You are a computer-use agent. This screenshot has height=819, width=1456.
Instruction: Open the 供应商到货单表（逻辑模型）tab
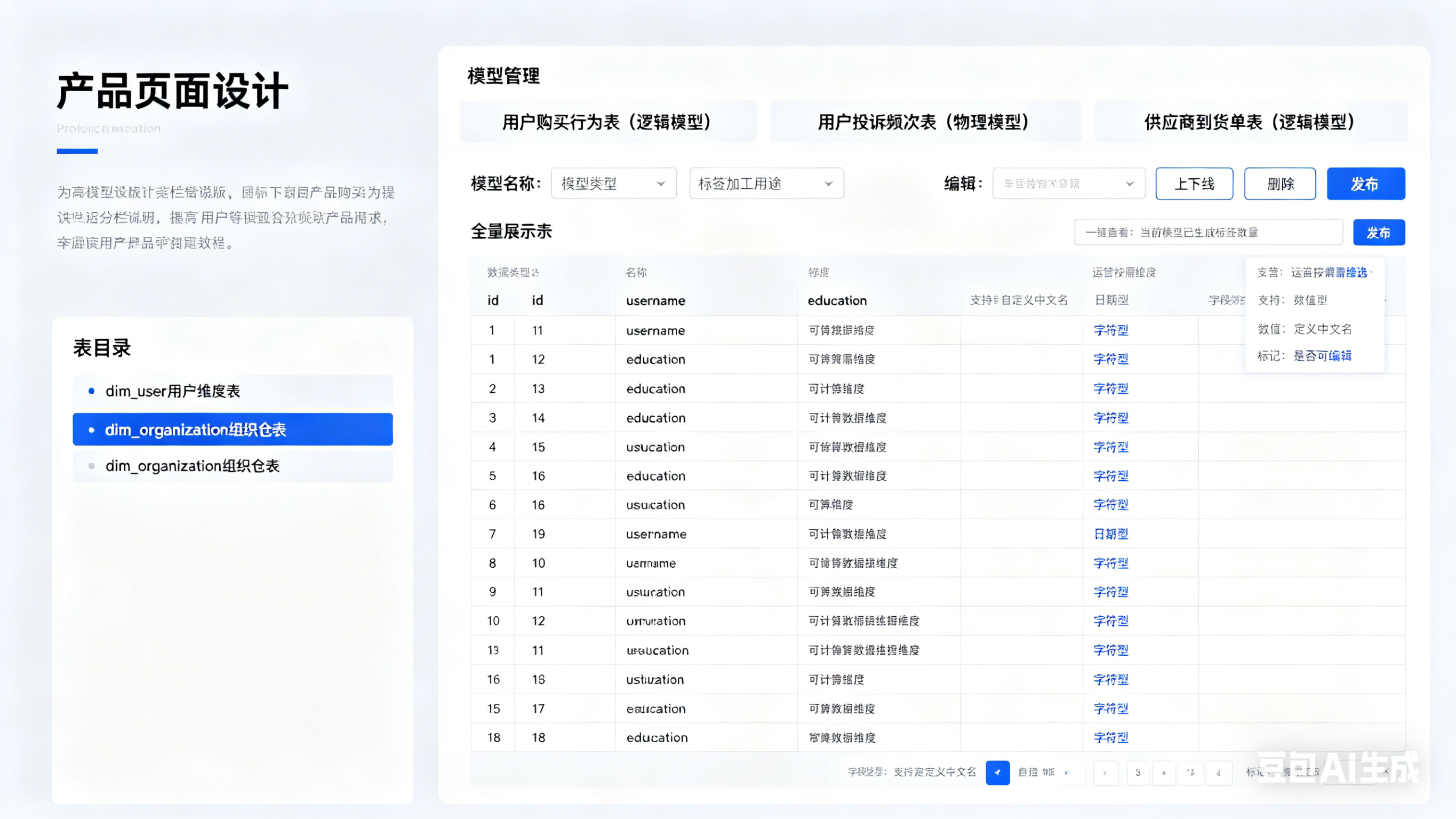[1250, 122]
